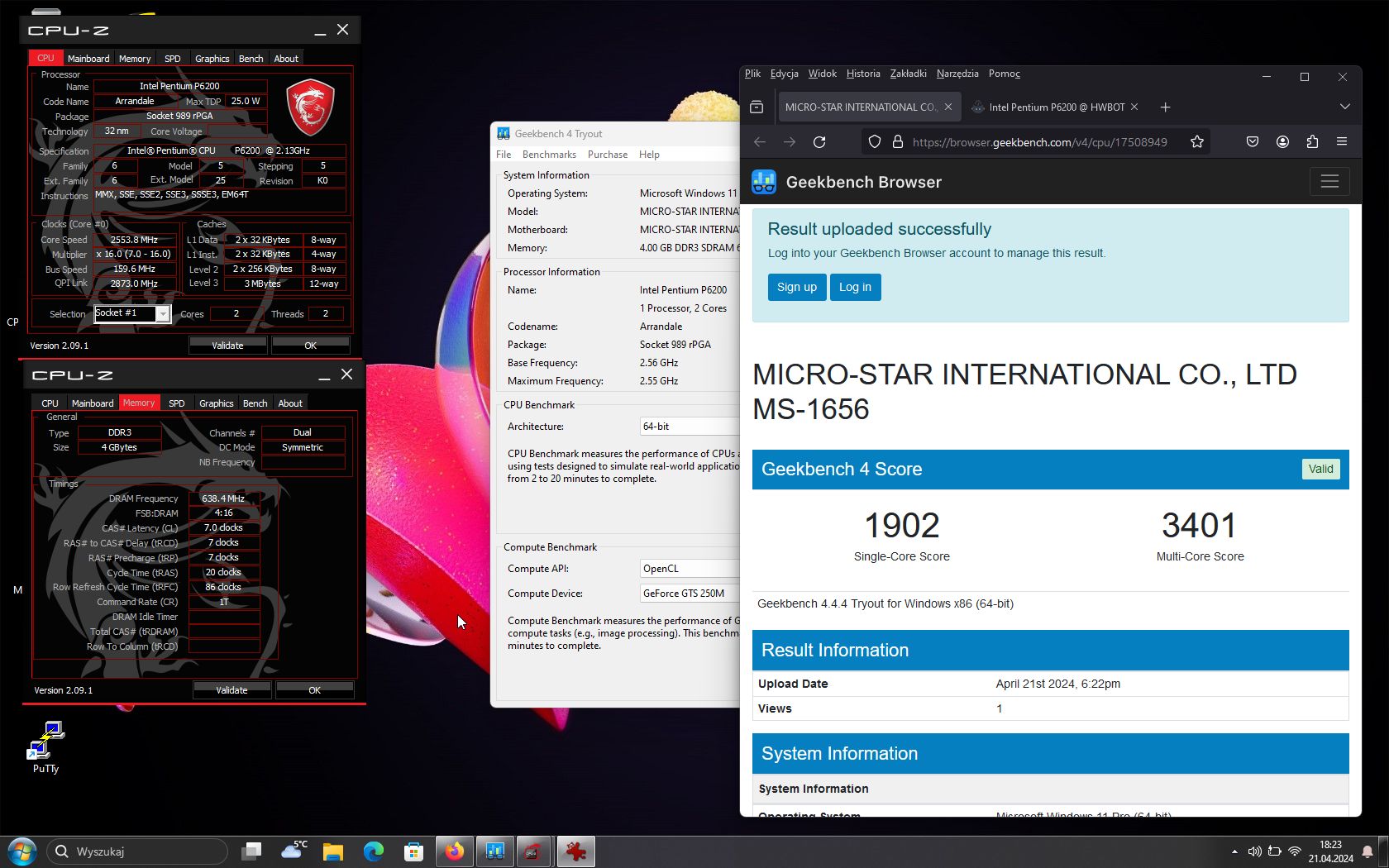Viewport: 1389px width, 868px height.
Task: Open Graphics tab in bottom CPU-Z window
Action: [x=217, y=403]
